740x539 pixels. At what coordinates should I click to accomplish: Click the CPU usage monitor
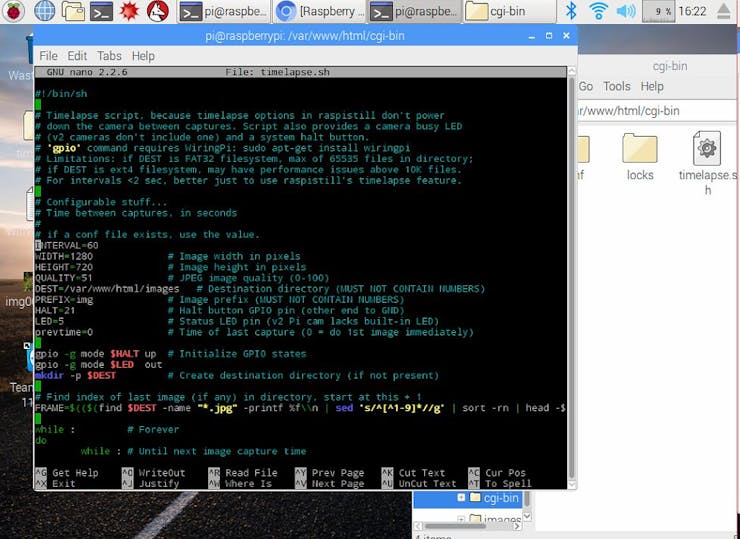tap(658, 11)
